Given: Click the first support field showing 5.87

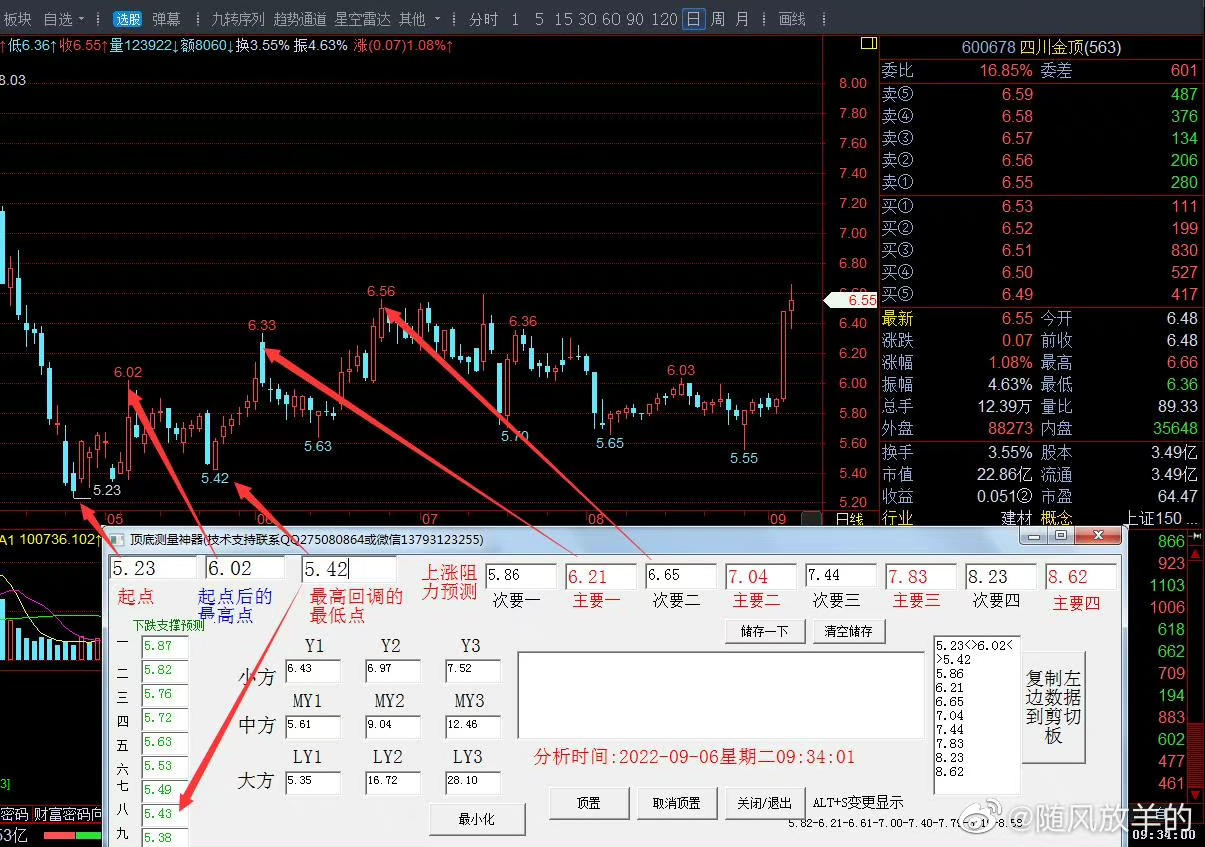Looking at the screenshot, I should pos(163,646).
